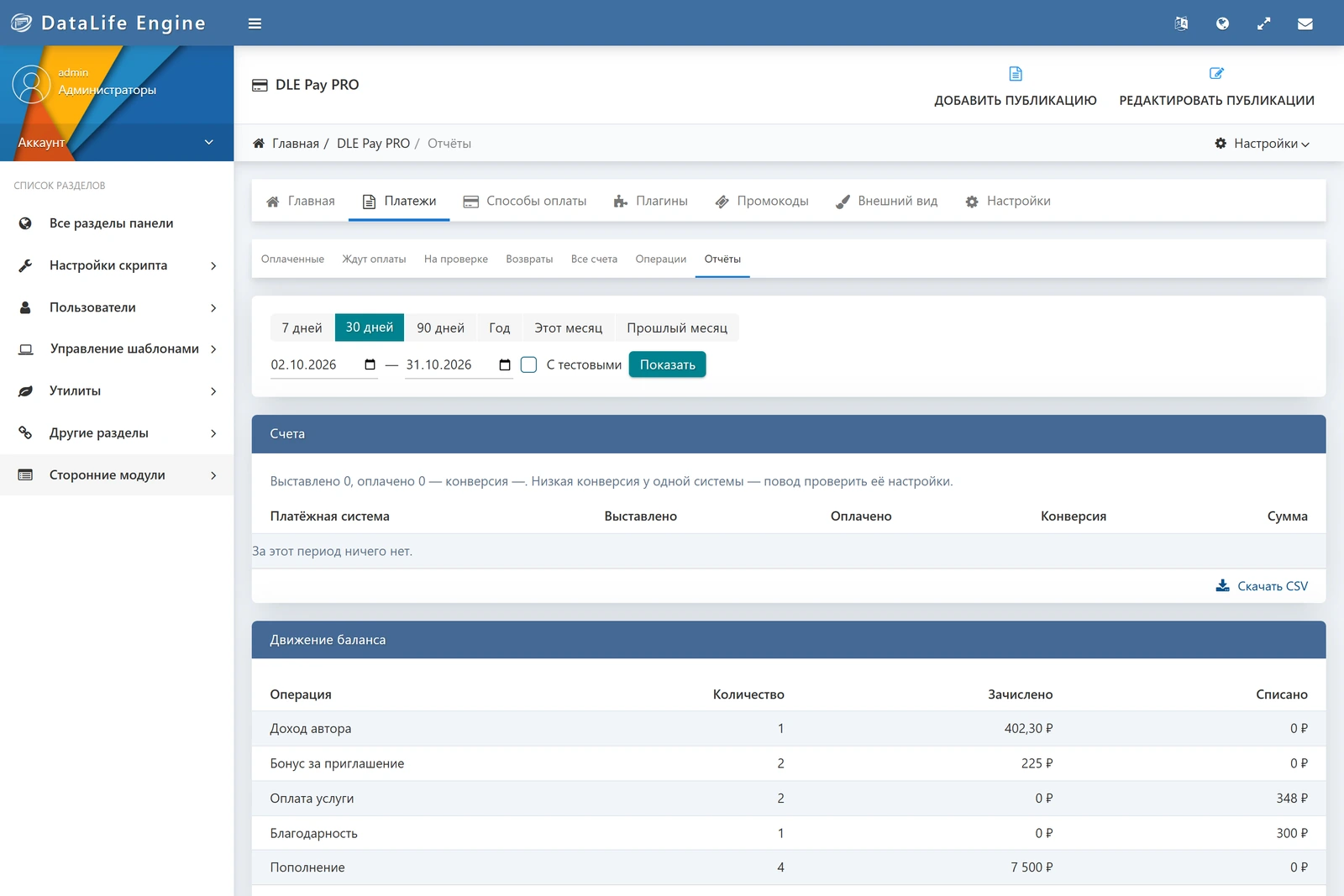Viewport: 1344px width, 896px height.
Task: Toggle the sidebar hamburger menu
Action: click(x=255, y=24)
